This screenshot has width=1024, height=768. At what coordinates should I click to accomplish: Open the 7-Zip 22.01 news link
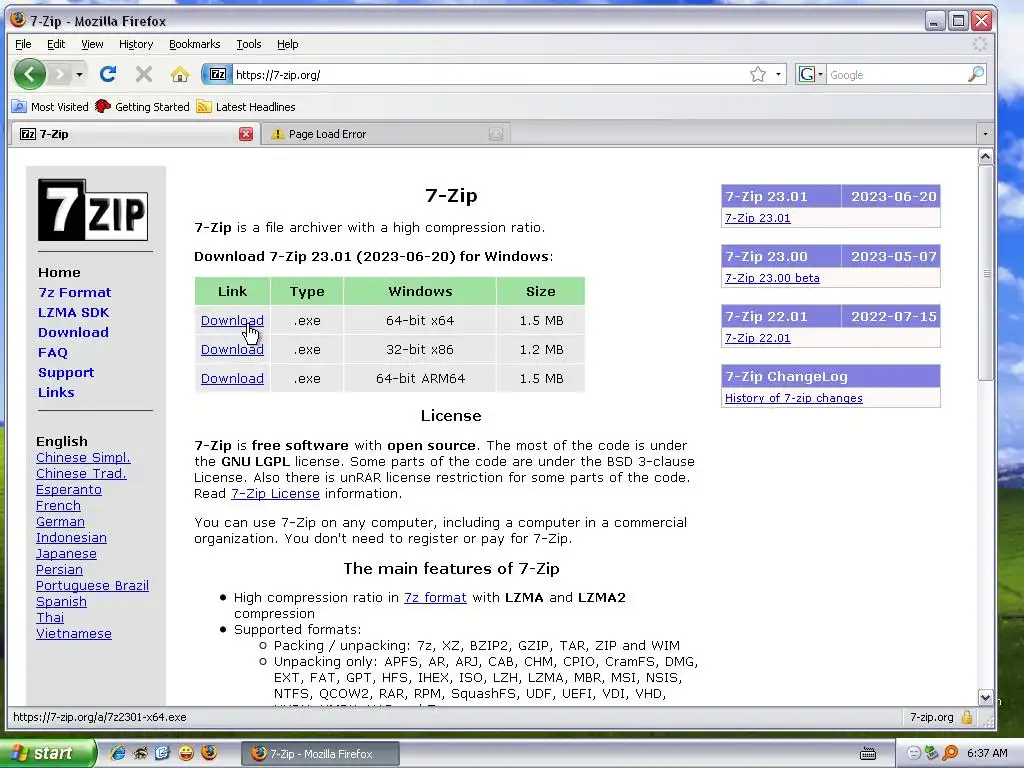[x=758, y=338]
